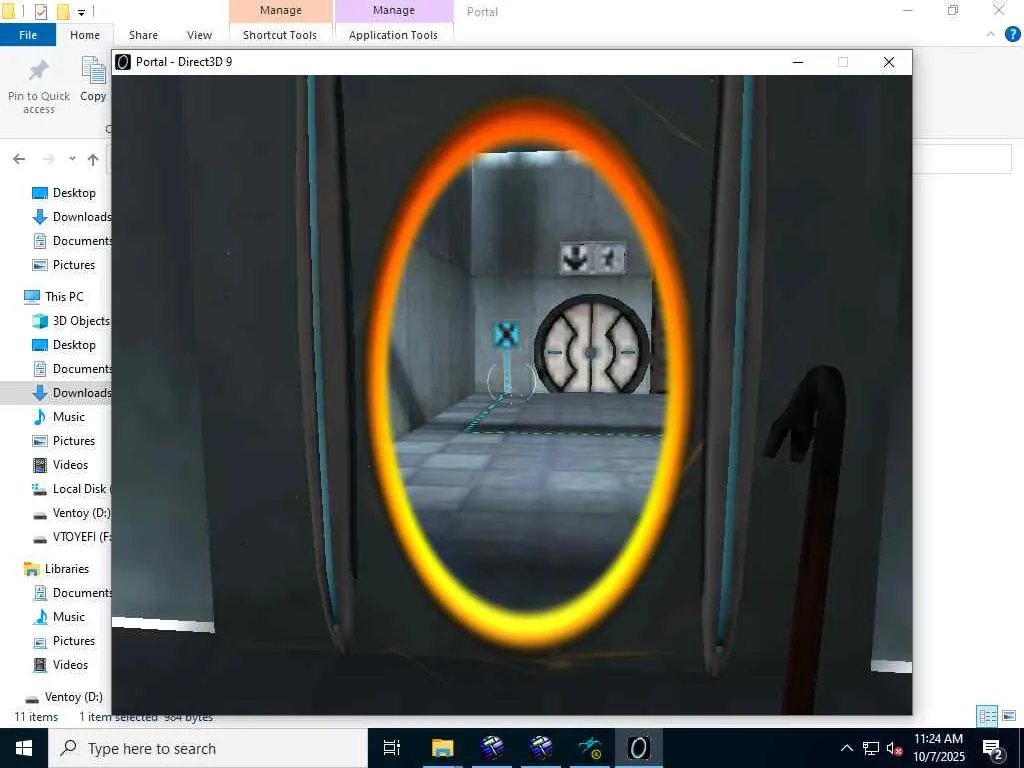This screenshot has width=1024, height=768.
Task: Switch to Large icons view in status bar
Action: [x=1009, y=716]
